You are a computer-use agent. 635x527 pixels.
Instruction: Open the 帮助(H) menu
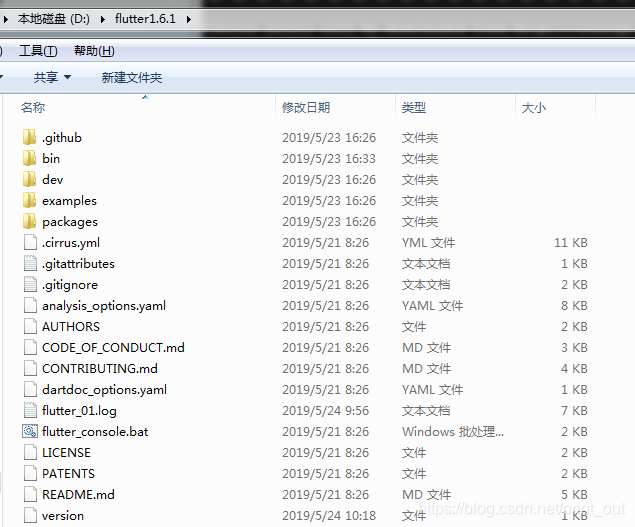[x=94, y=51]
